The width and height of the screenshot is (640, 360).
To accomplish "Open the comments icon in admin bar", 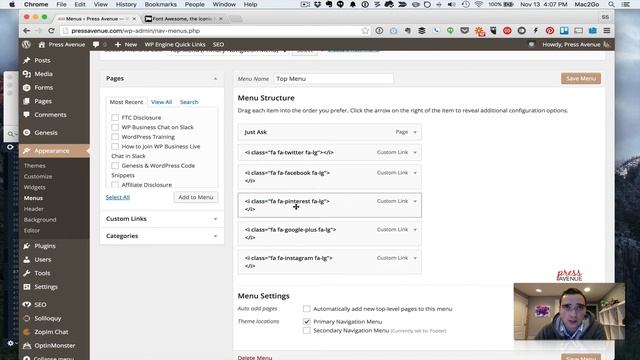I will (96, 44).
